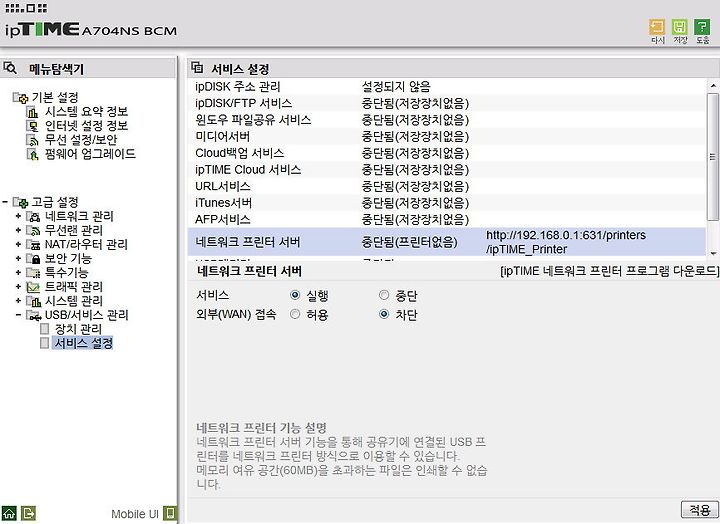Click the 장치 관리 page icon
Screen dimensions: 720x524
(45, 329)
